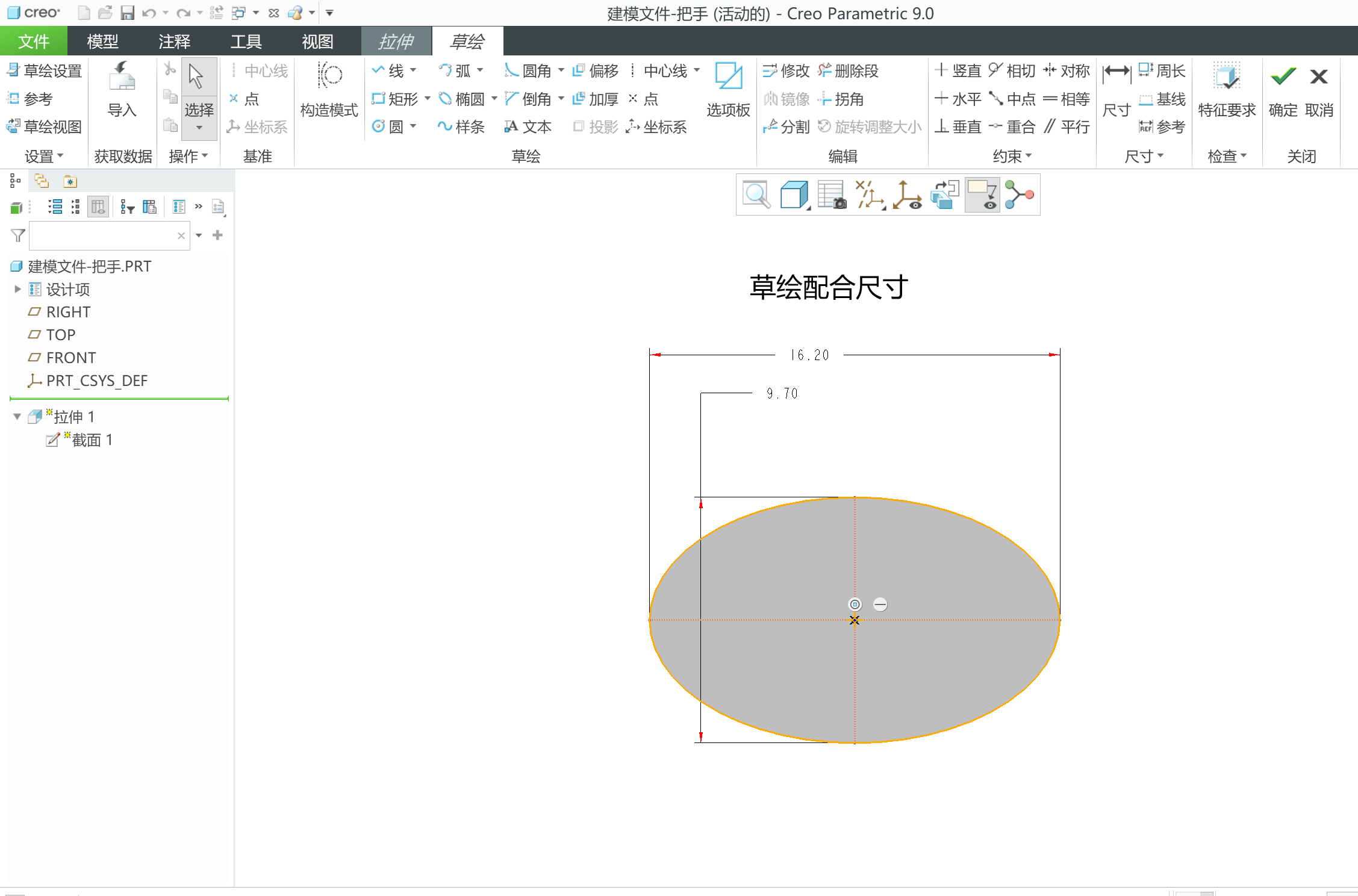This screenshot has height=896, width=1358.
Task: Open the 圆 dropdown arrow
Action: (414, 126)
